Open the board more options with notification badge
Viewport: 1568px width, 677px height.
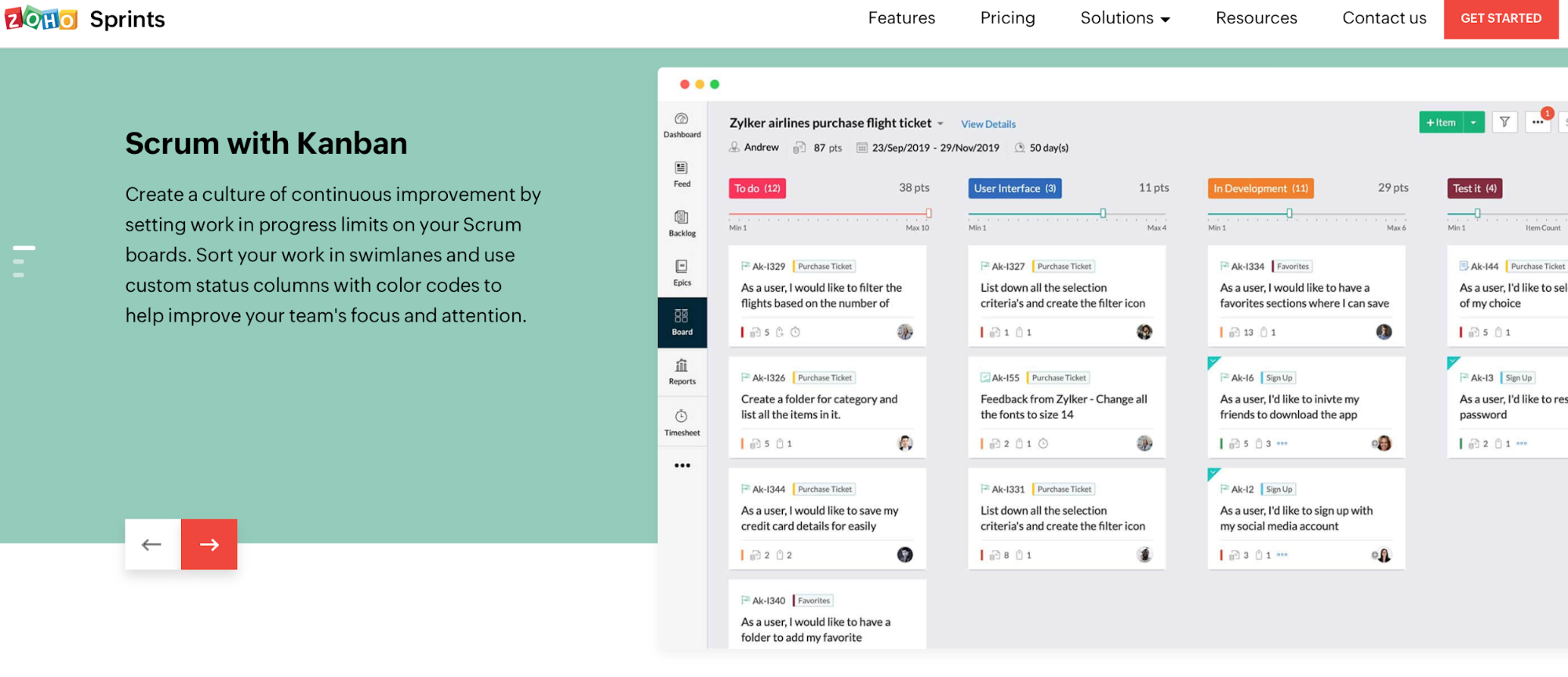click(x=1537, y=122)
